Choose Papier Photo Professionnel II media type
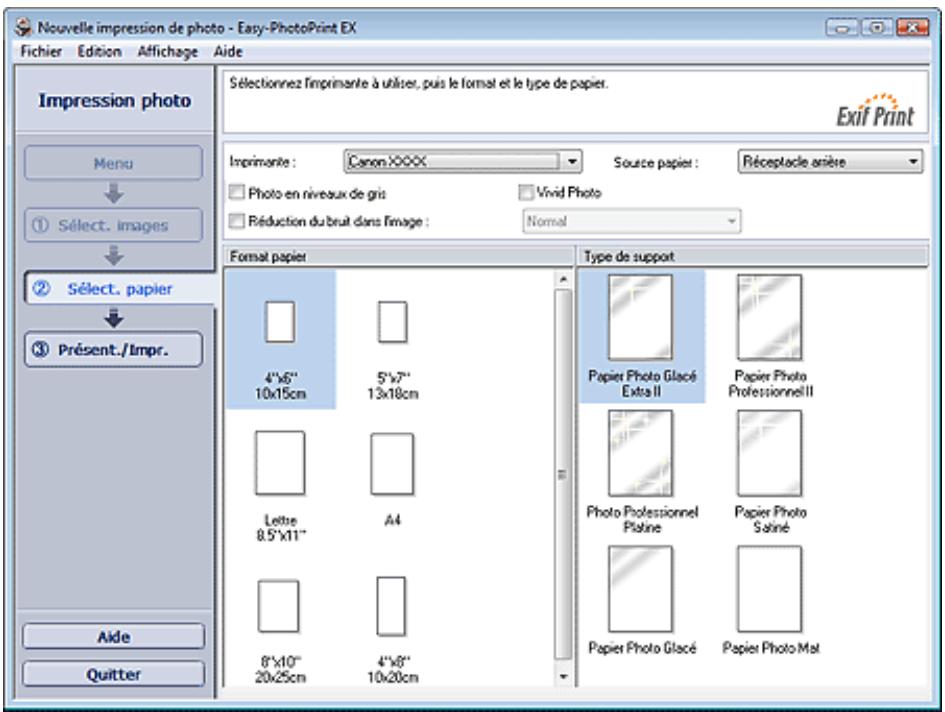Viewport: 945px width, 712px height. (770, 336)
